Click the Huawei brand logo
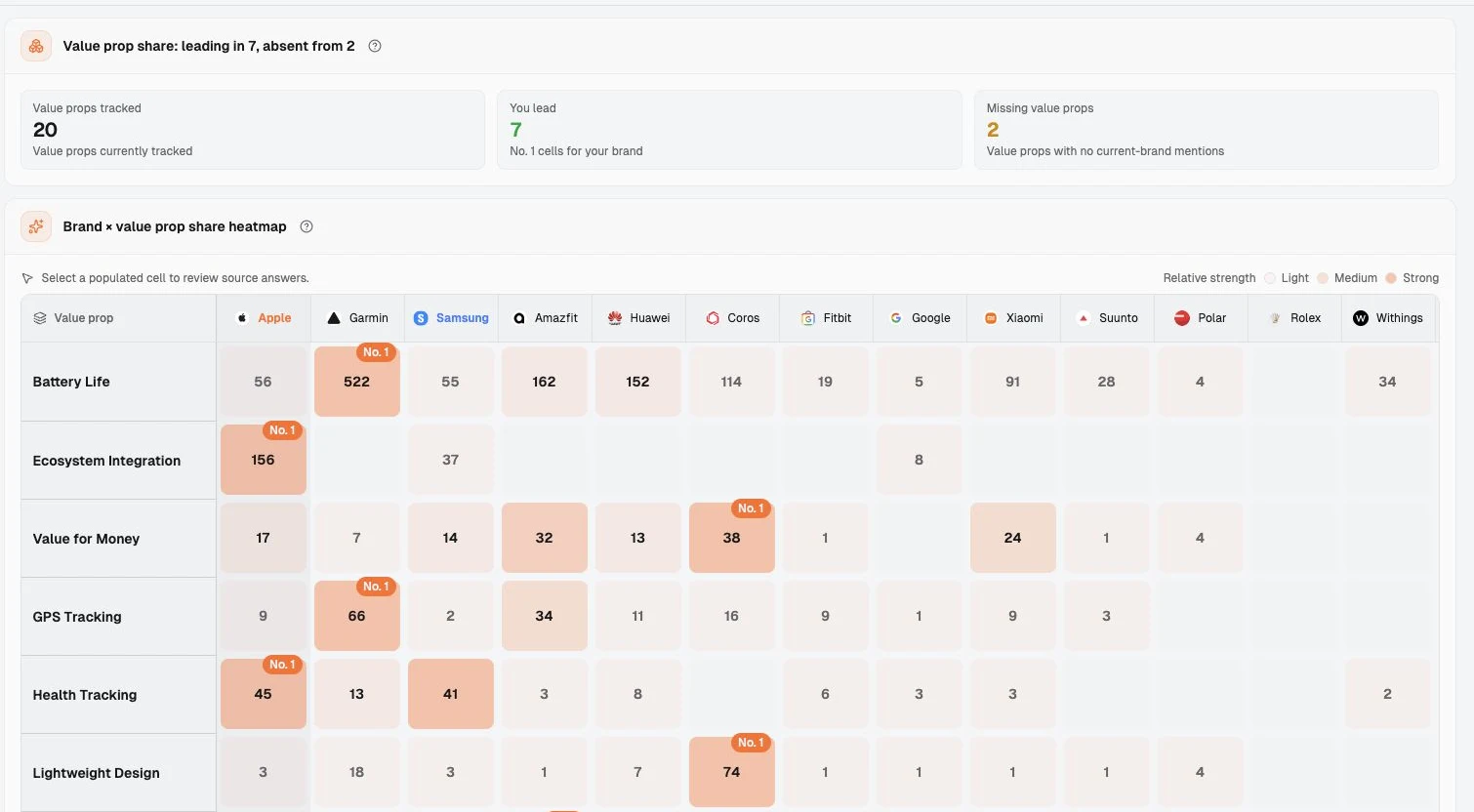Image resolution: width=1474 pixels, height=812 pixels. coord(615,318)
